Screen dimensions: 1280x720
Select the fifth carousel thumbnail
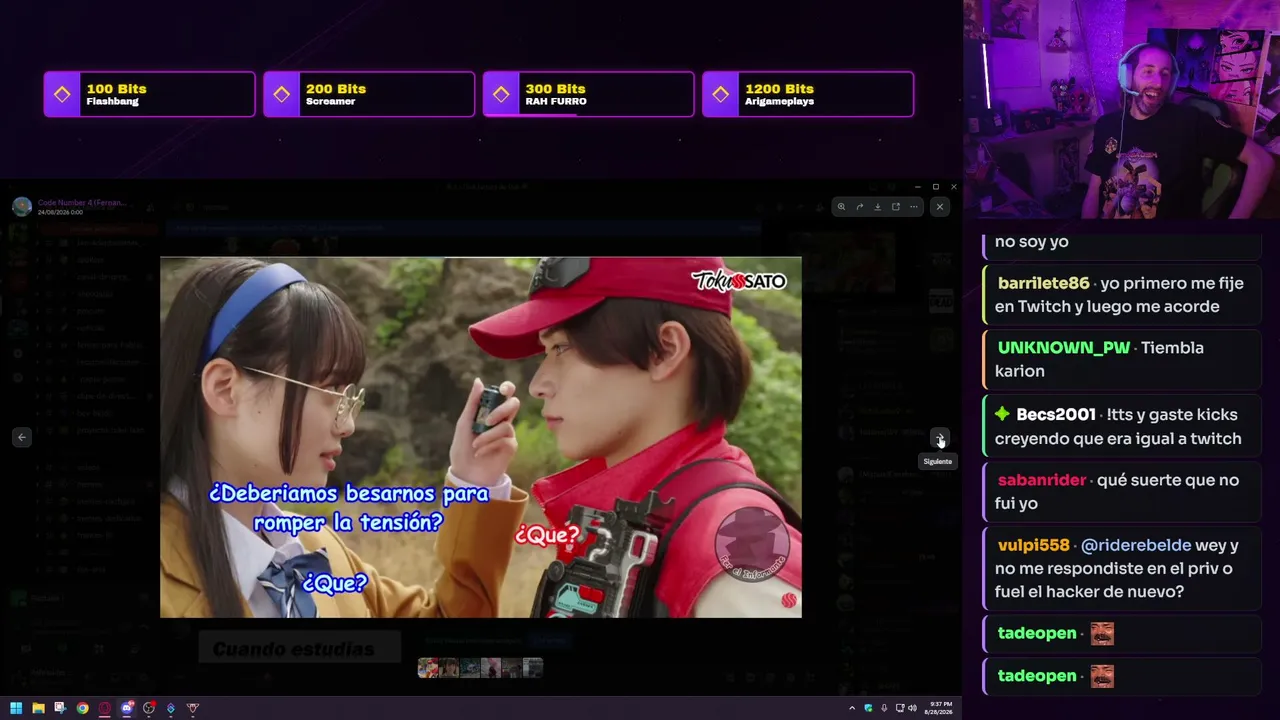512,668
